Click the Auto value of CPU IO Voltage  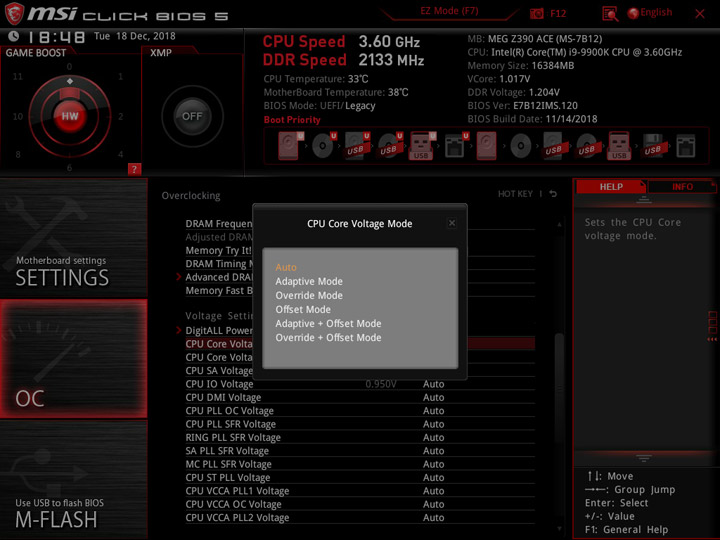pos(433,384)
